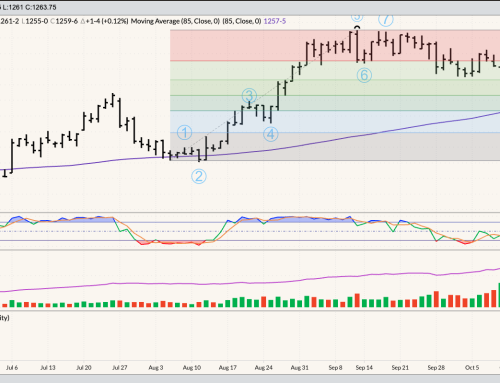Click the Aug 31 date label

point(300,367)
